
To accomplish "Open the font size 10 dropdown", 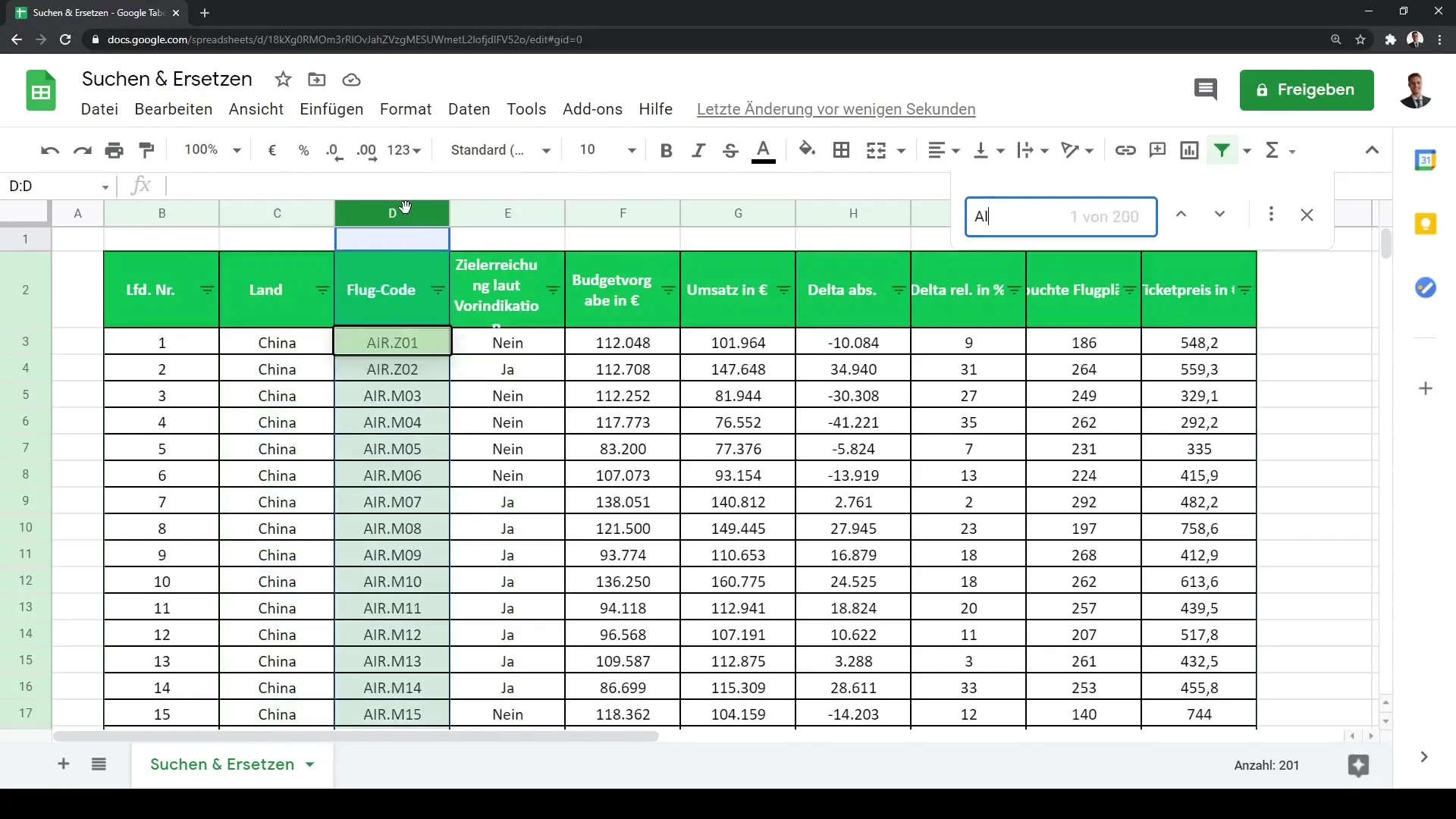I will [x=607, y=150].
